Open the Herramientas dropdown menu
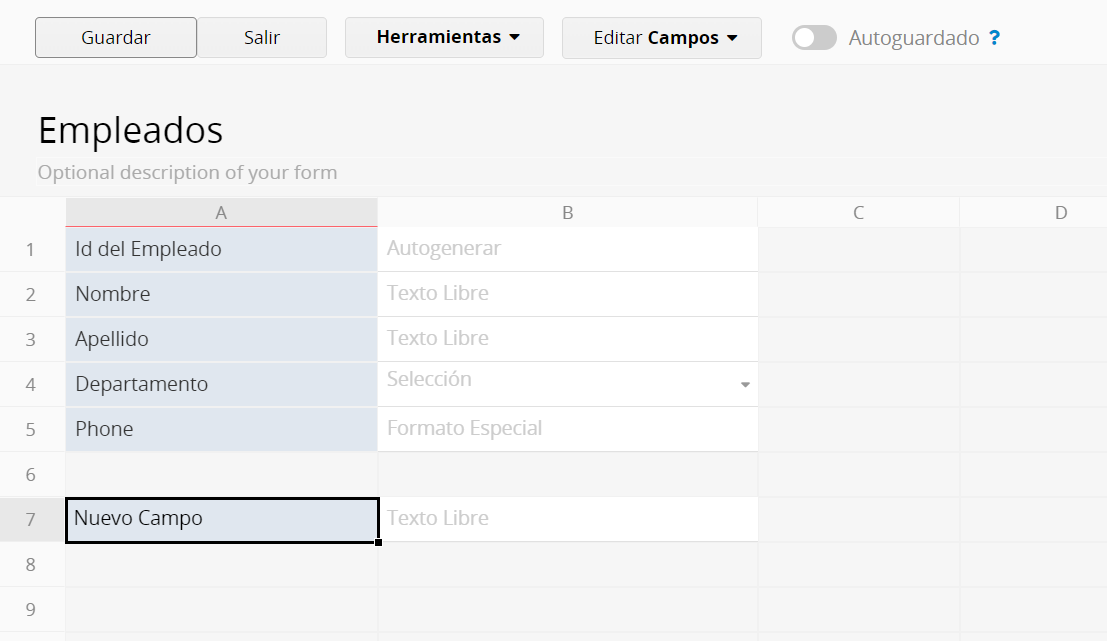 click(444, 37)
